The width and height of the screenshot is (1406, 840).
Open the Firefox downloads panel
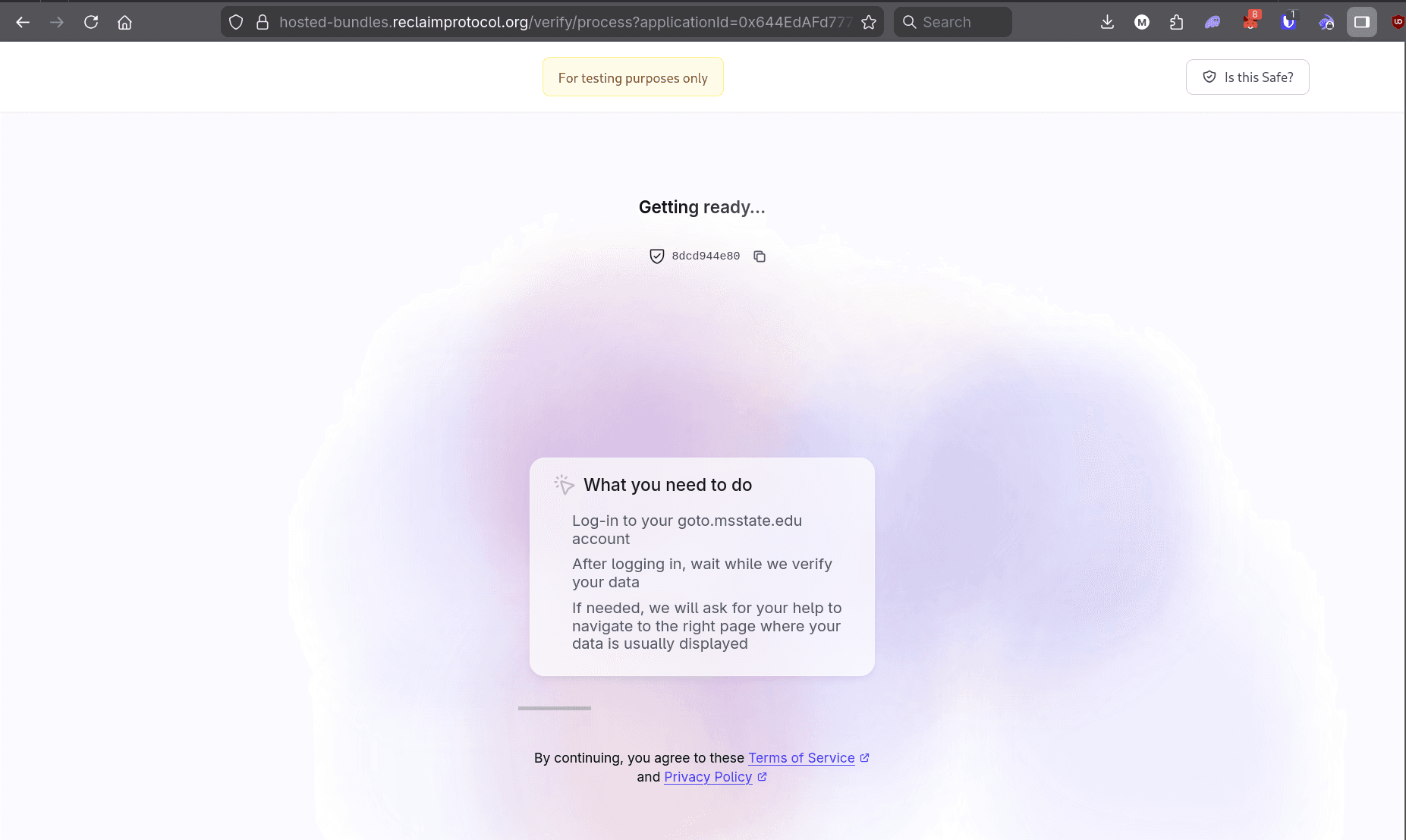point(1107,22)
